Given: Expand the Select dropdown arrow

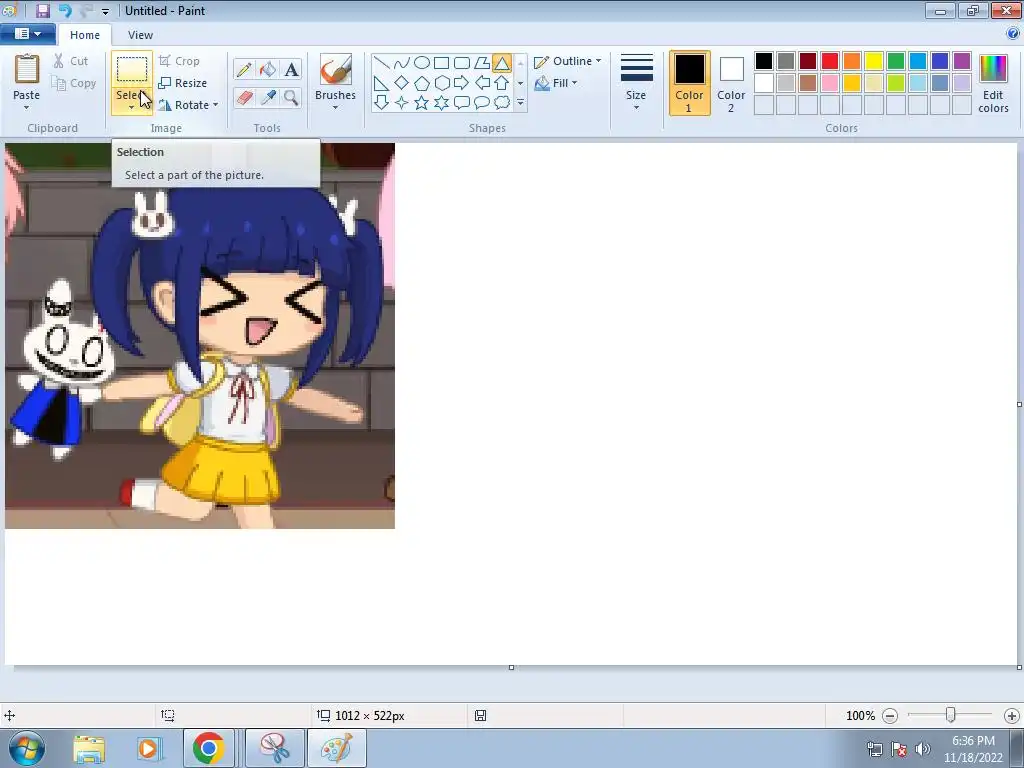Looking at the screenshot, I should pos(131,108).
